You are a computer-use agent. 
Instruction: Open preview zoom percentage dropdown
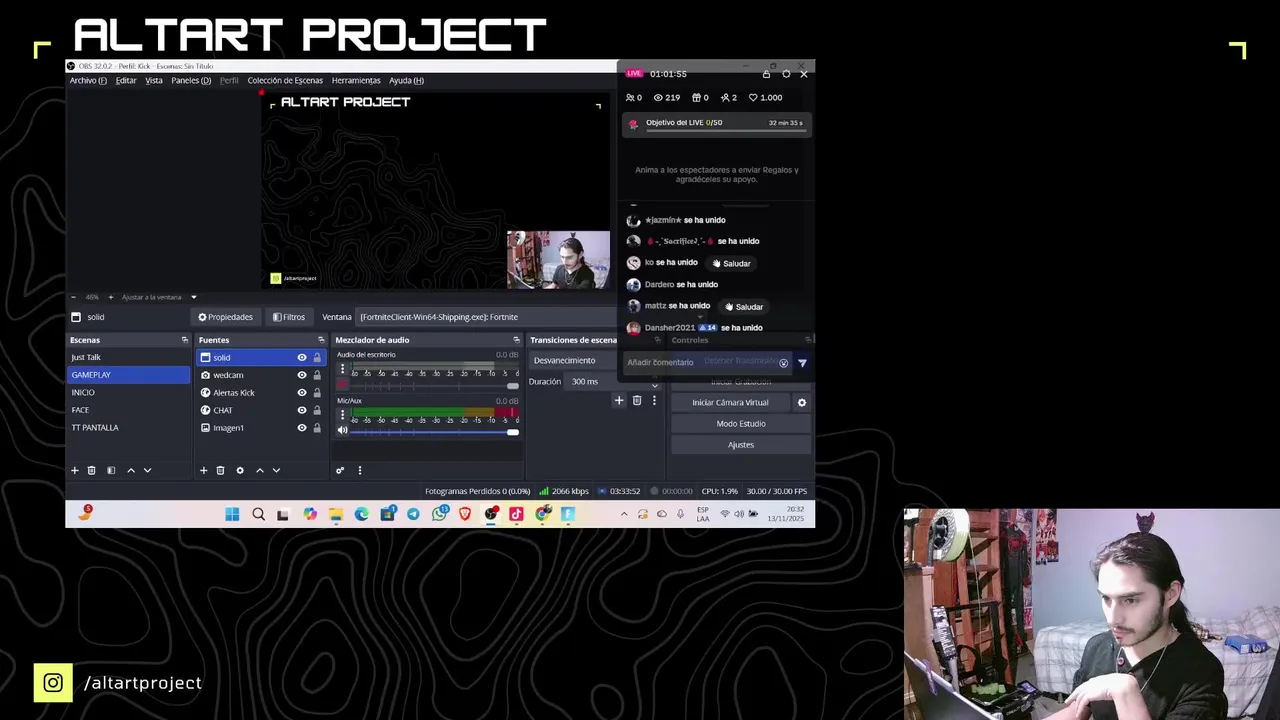(92, 297)
